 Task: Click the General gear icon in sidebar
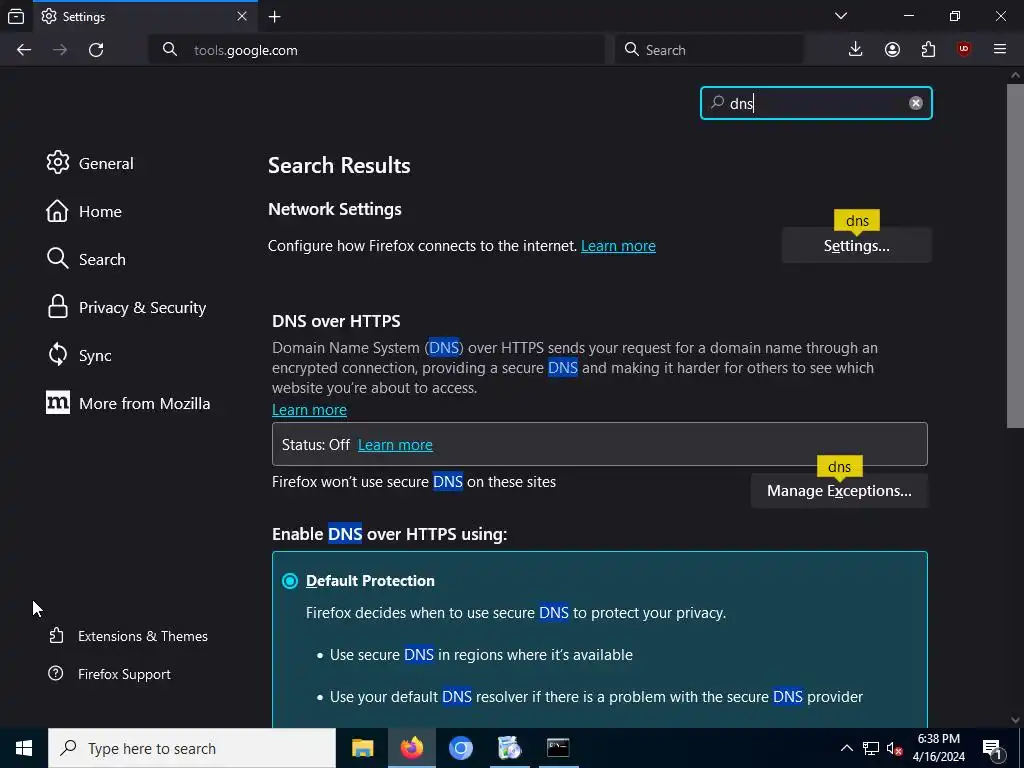point(57,163)
